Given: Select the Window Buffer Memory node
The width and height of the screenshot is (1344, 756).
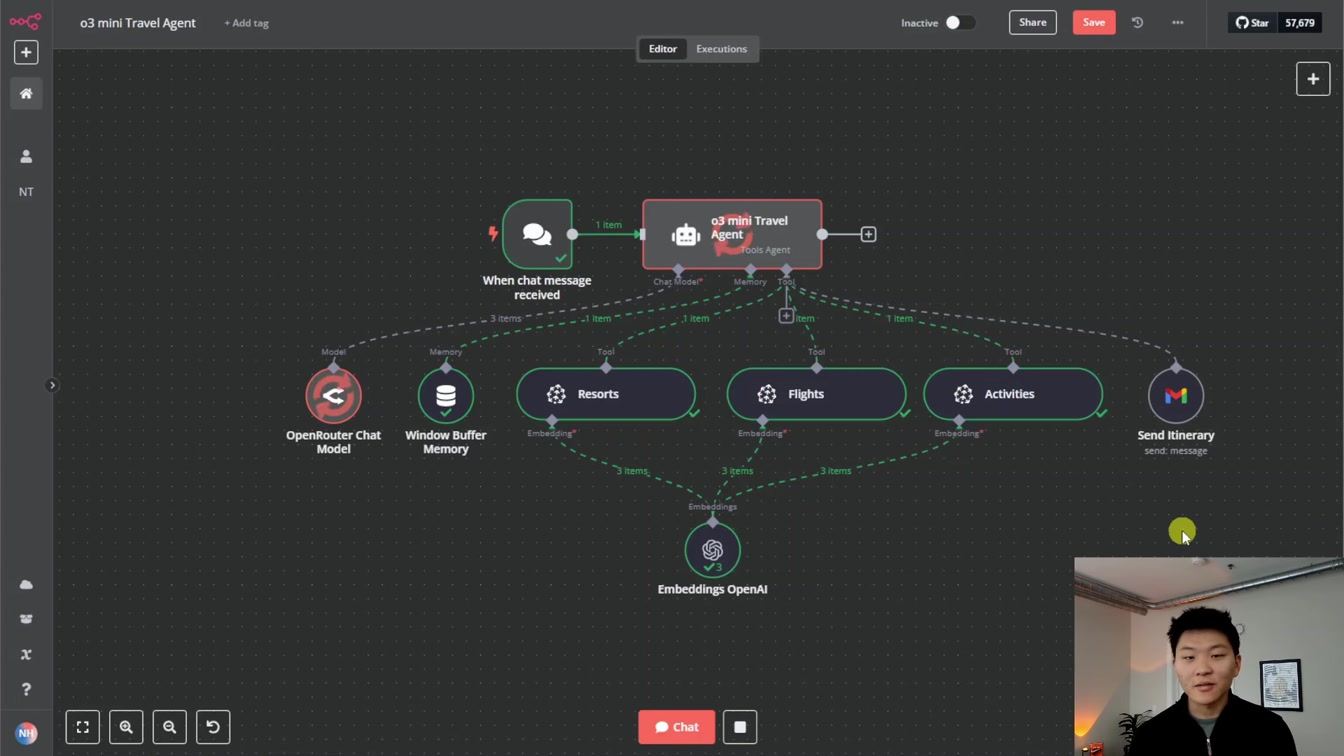Looking at the screenshot, I should coord(446,395).
